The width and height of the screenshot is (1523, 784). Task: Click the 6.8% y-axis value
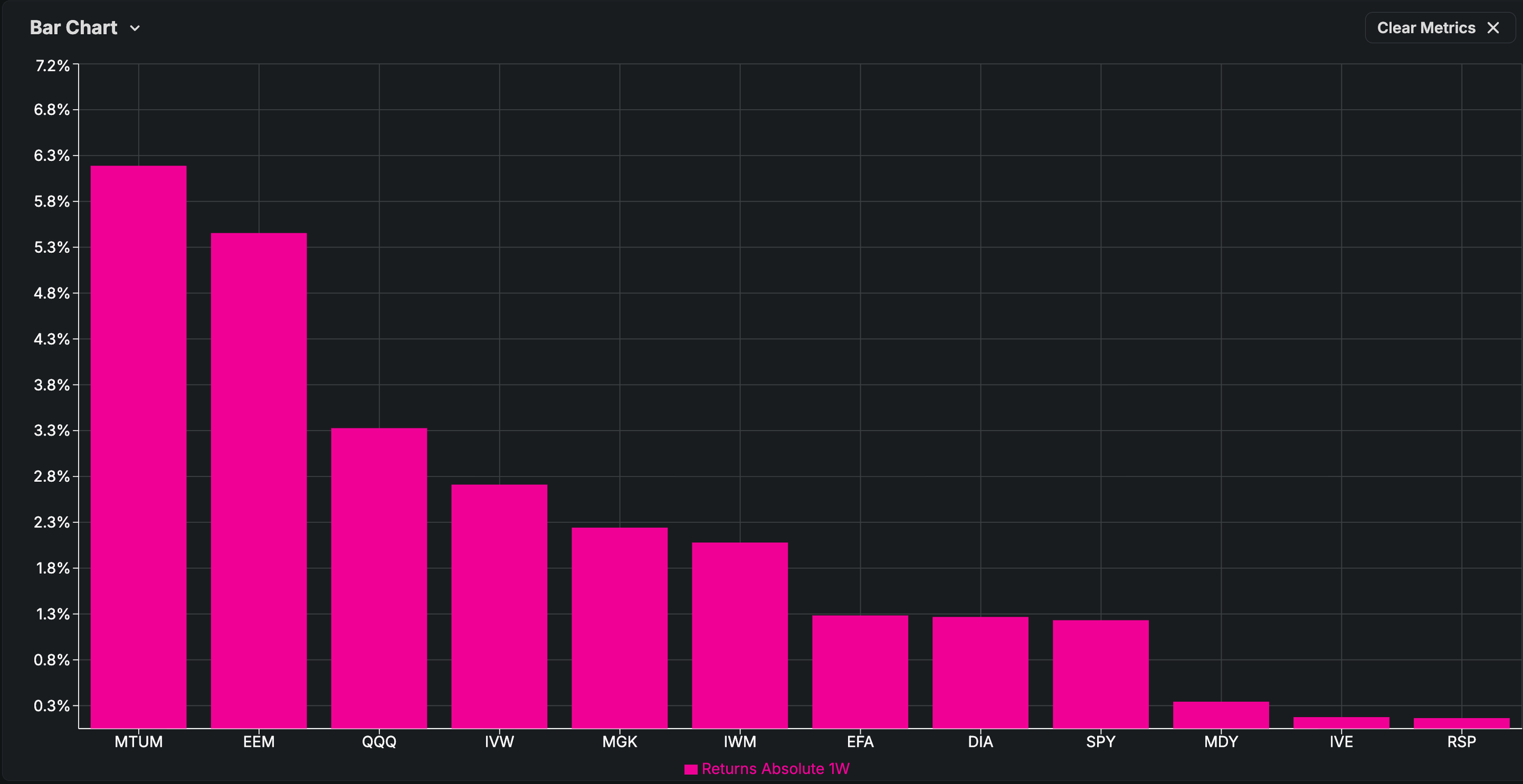coord(52,110)
